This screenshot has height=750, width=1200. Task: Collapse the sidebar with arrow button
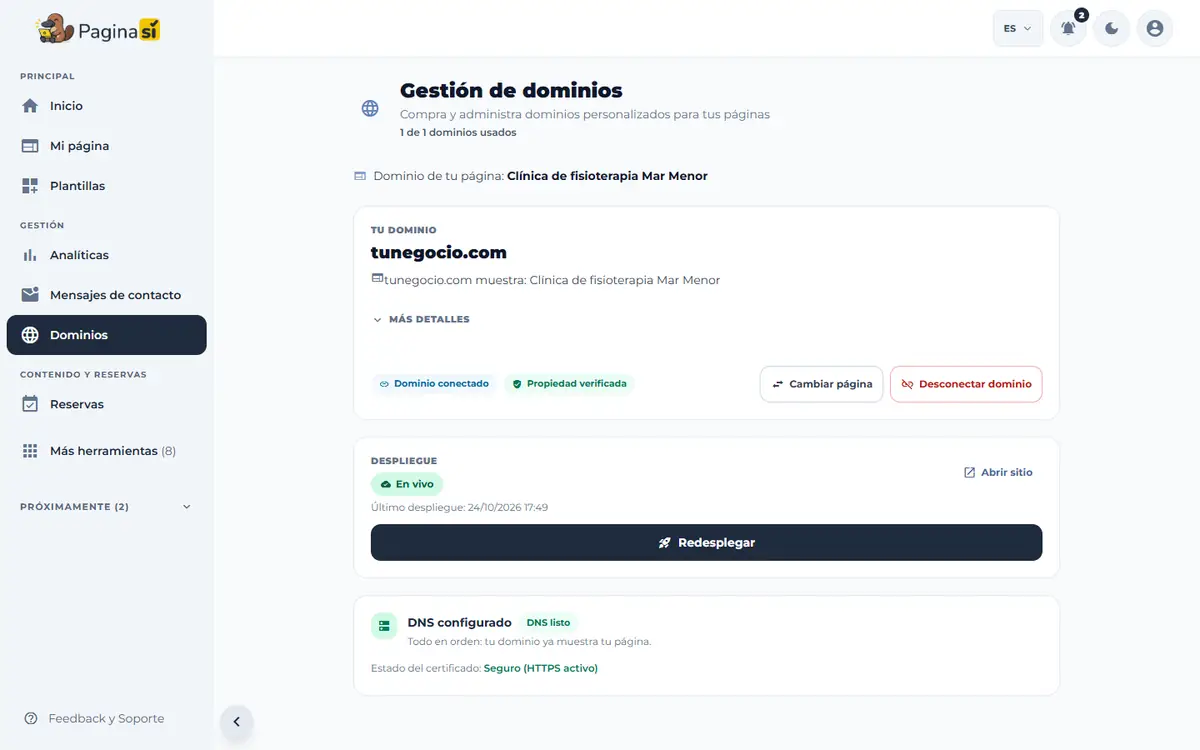pyautogui.click(x=237, y=722)
